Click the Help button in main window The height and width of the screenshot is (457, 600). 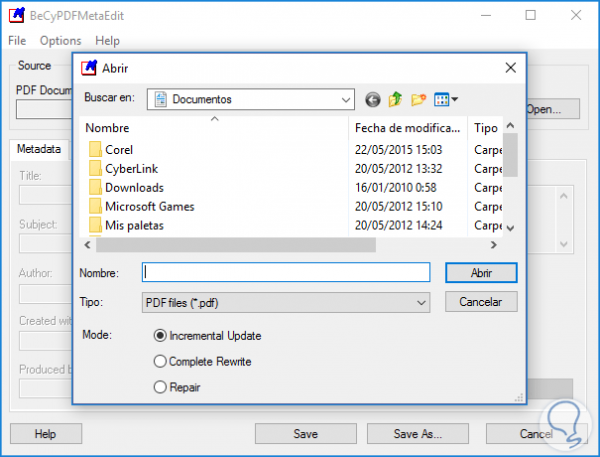point(46,434)
